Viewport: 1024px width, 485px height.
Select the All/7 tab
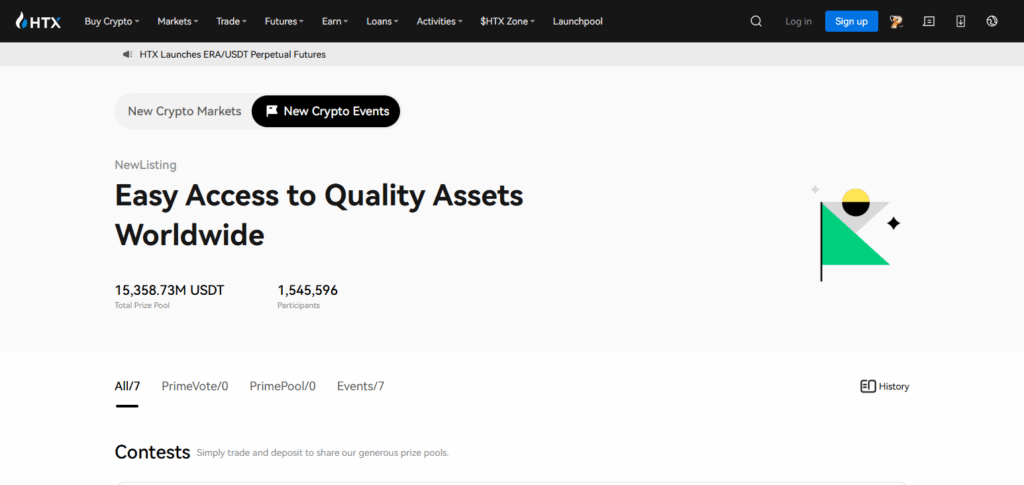(127, 386)
